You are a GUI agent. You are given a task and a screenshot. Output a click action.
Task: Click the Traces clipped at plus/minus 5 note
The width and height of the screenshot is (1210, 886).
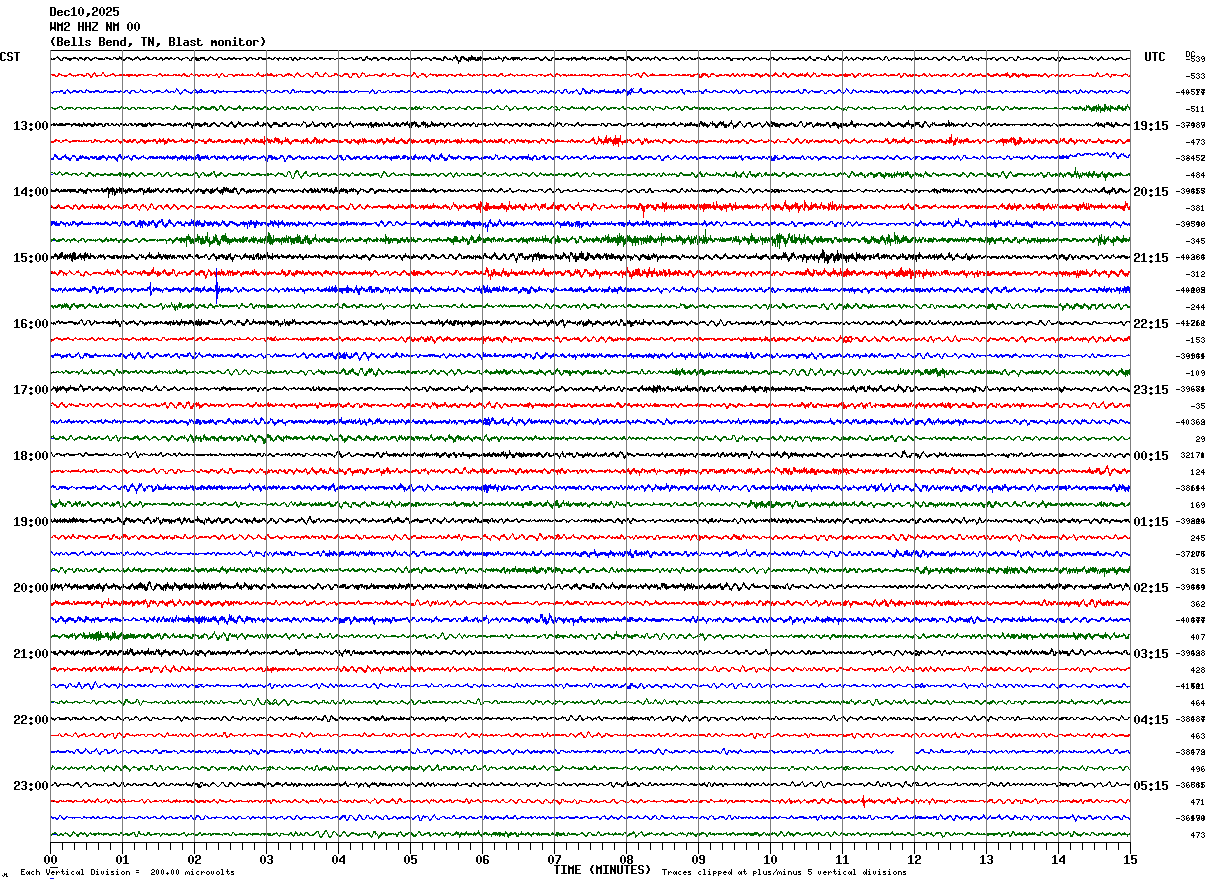[x=784, y=872]
